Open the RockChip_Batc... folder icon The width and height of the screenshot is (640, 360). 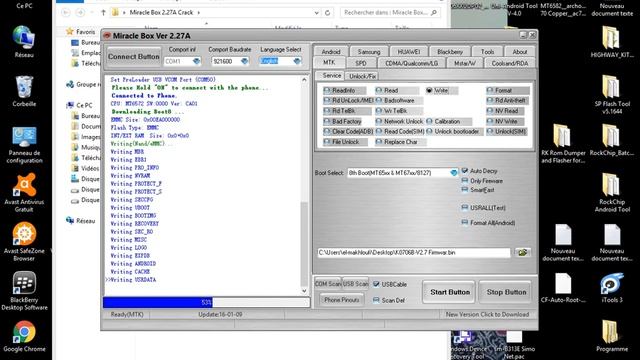[611, 140]
